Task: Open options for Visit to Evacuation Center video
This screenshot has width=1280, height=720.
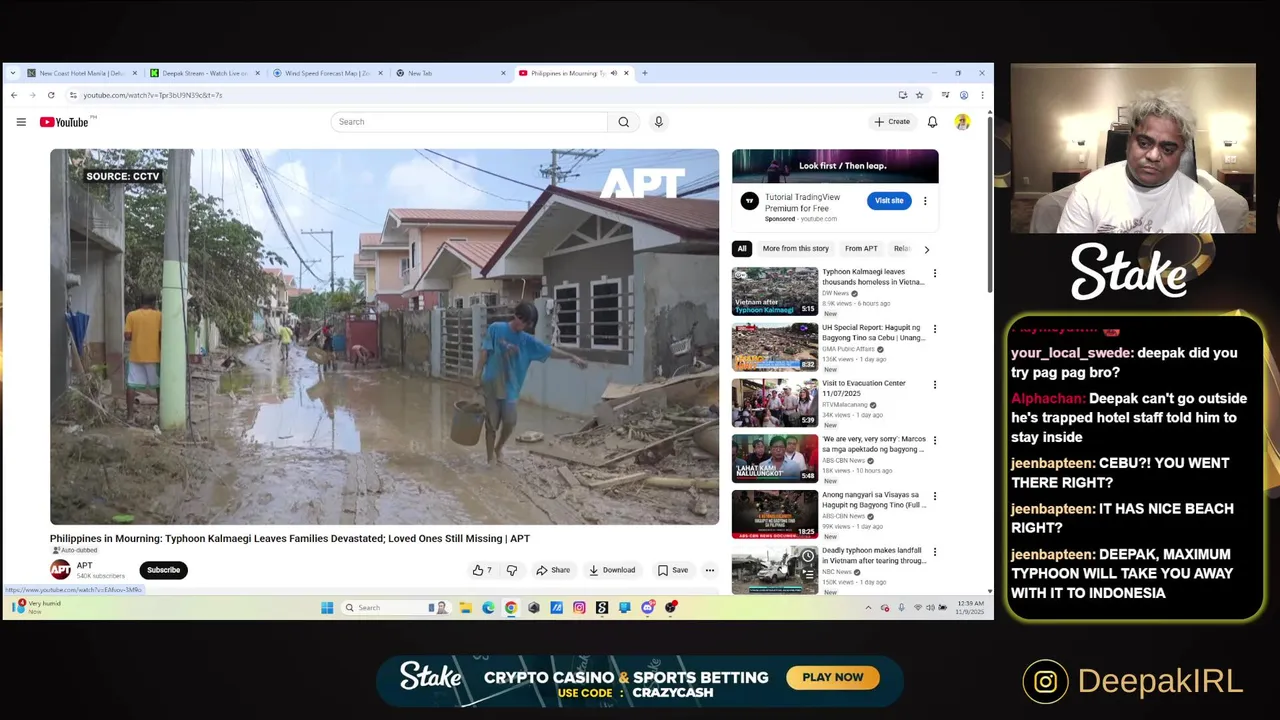Action: coord(935,385)
